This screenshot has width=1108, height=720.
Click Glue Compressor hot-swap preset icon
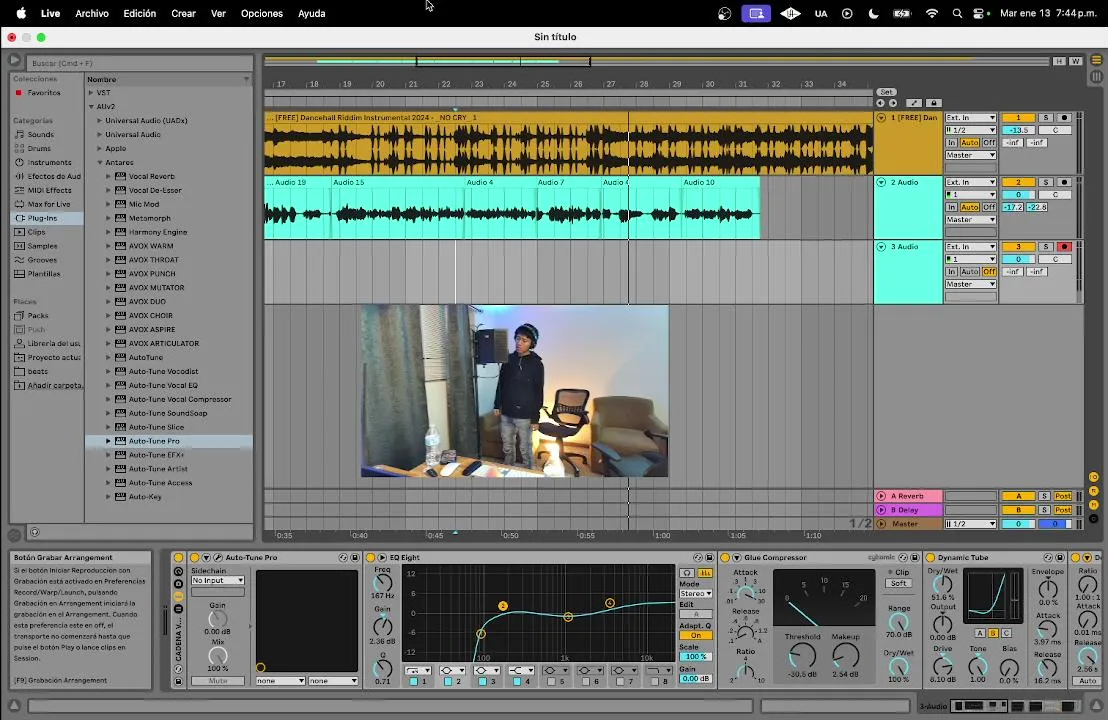[902, 557]
